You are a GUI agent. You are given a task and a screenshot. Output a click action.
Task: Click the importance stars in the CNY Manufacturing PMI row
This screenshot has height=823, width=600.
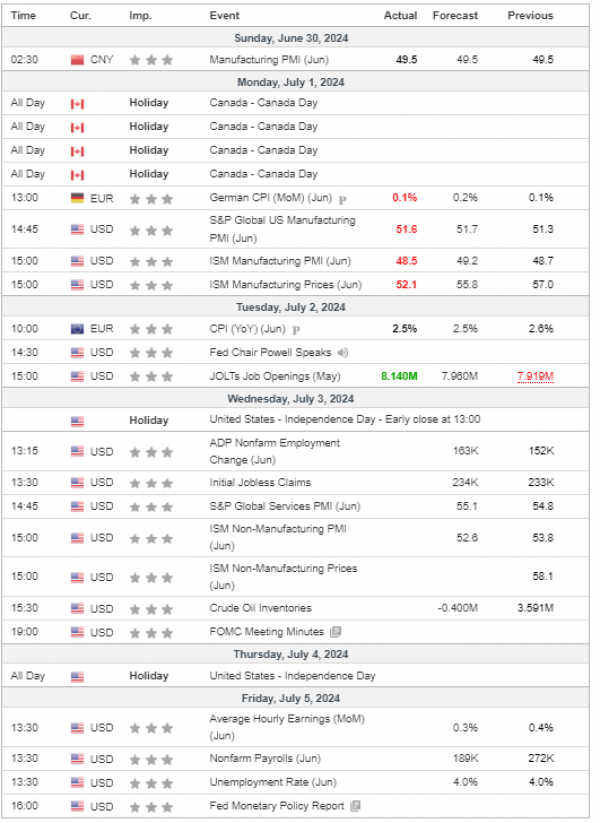pyautogui.click(x=151, y=60)
